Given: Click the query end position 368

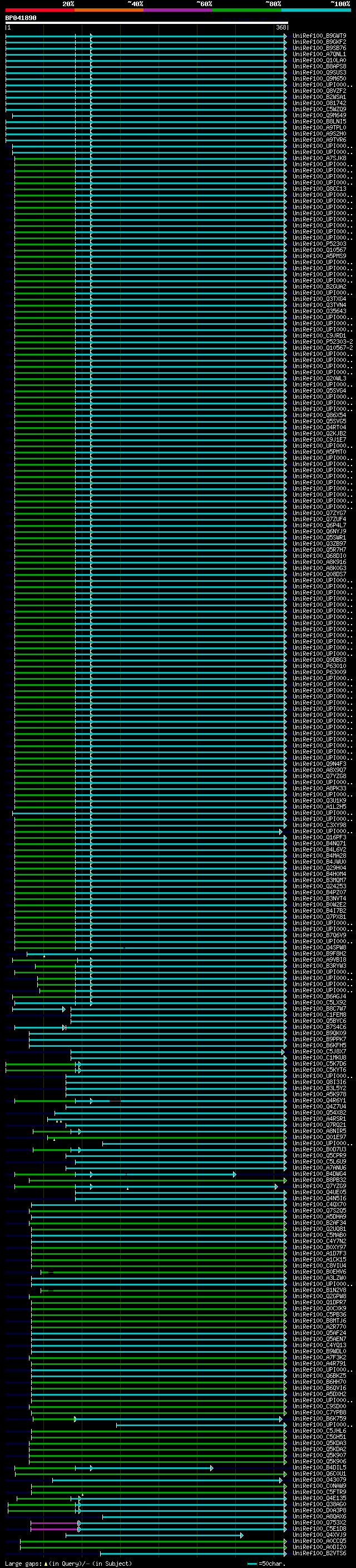Looking at the screenshot, I should (x=280, y=27).
